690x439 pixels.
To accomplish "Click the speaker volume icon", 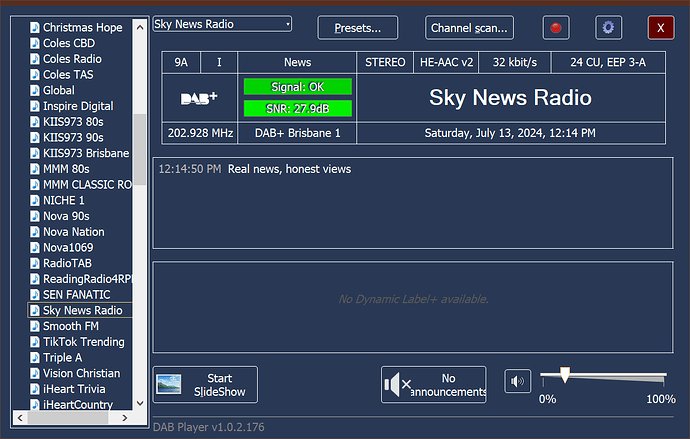I will tap(517, 382).
